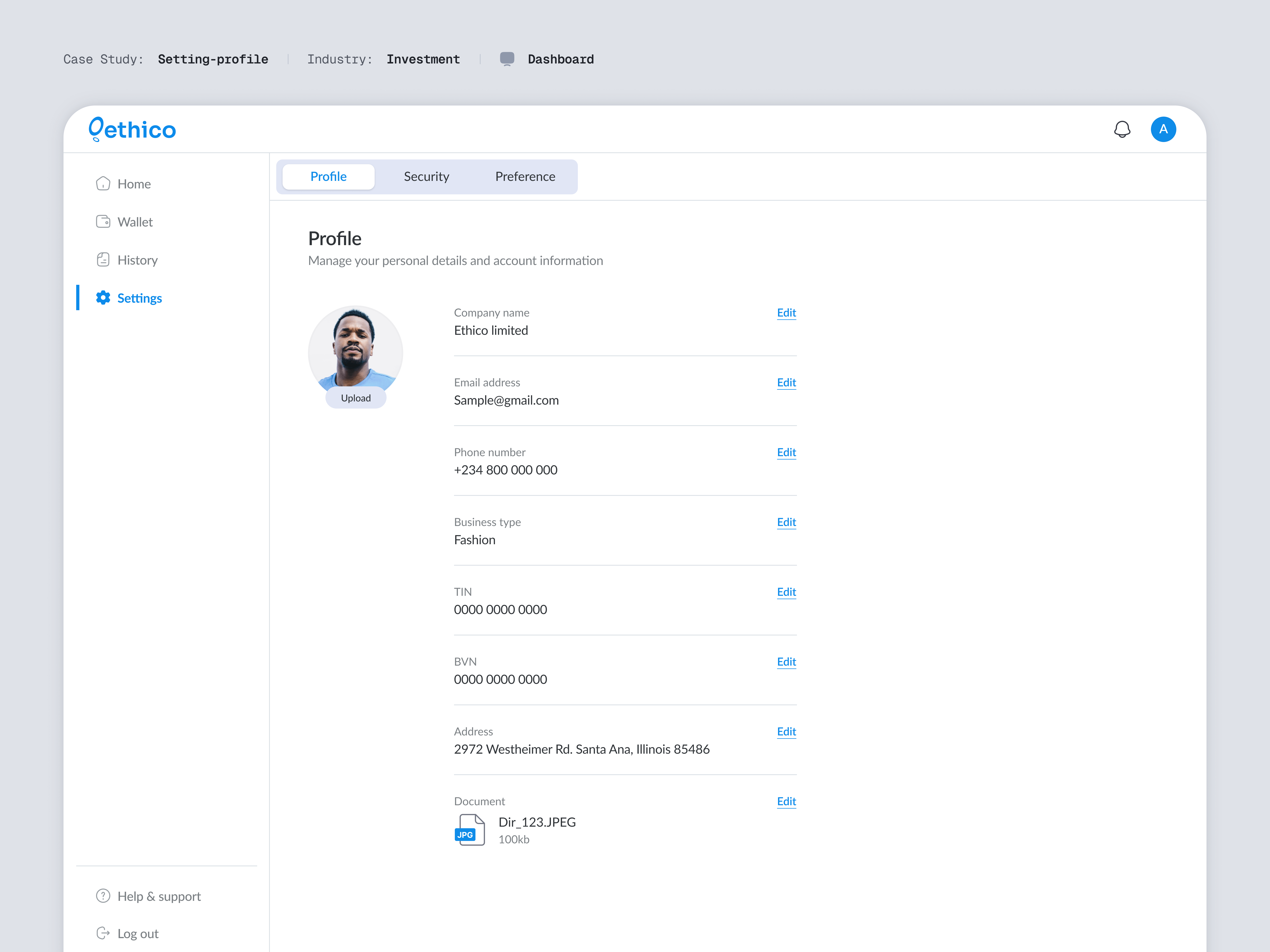Image resolution: width=1270 pixels, height=952 pixels.
Task: Switch to the Preference tab
Action: (525, 177)
